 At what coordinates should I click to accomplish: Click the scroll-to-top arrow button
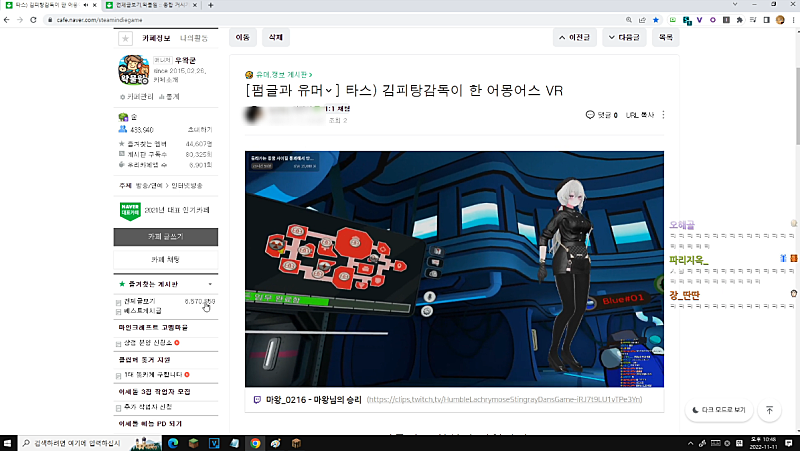(769, 410)
